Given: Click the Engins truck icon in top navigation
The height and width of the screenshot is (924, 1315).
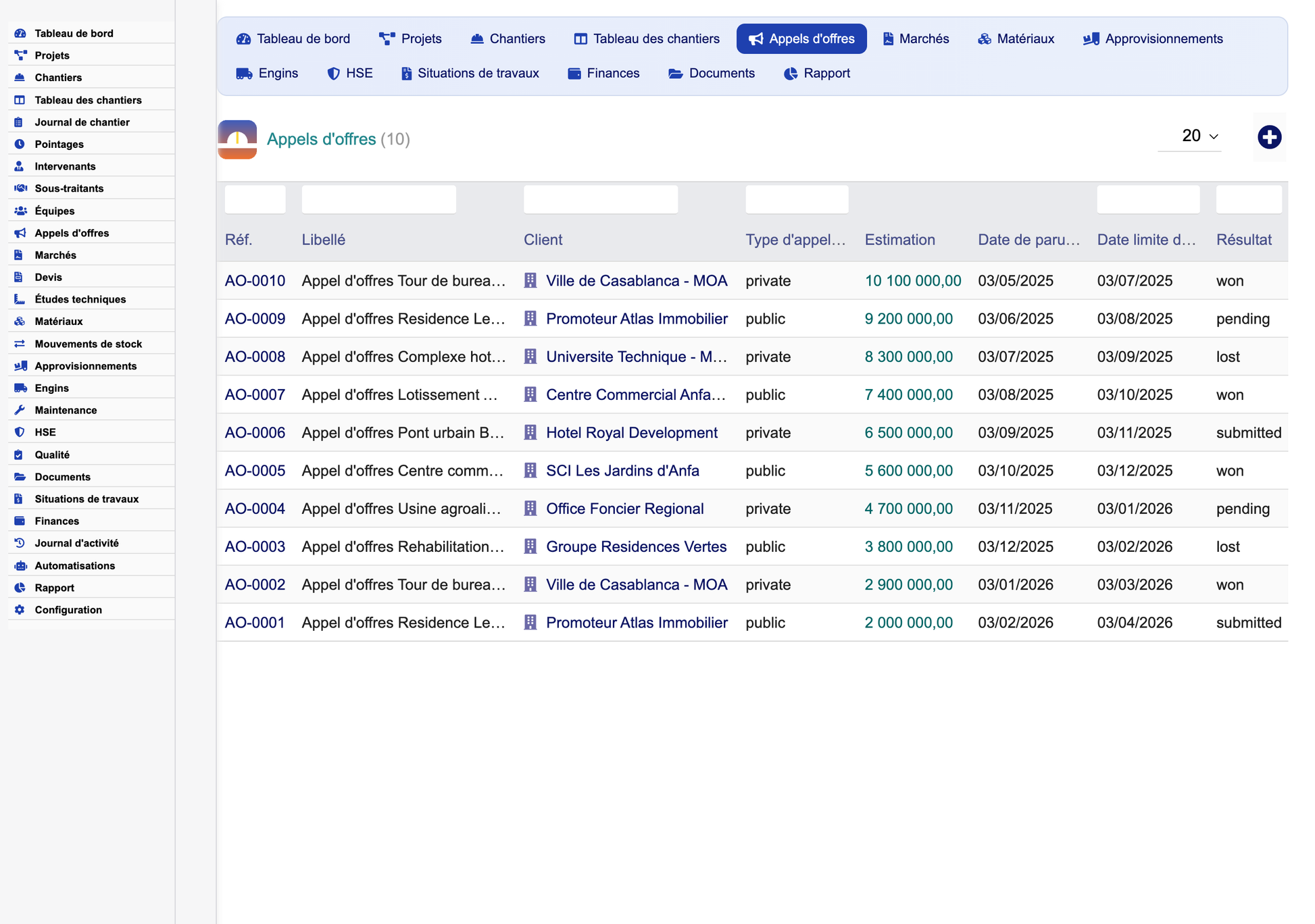Looking at the screenshot, I should [244, 74].
